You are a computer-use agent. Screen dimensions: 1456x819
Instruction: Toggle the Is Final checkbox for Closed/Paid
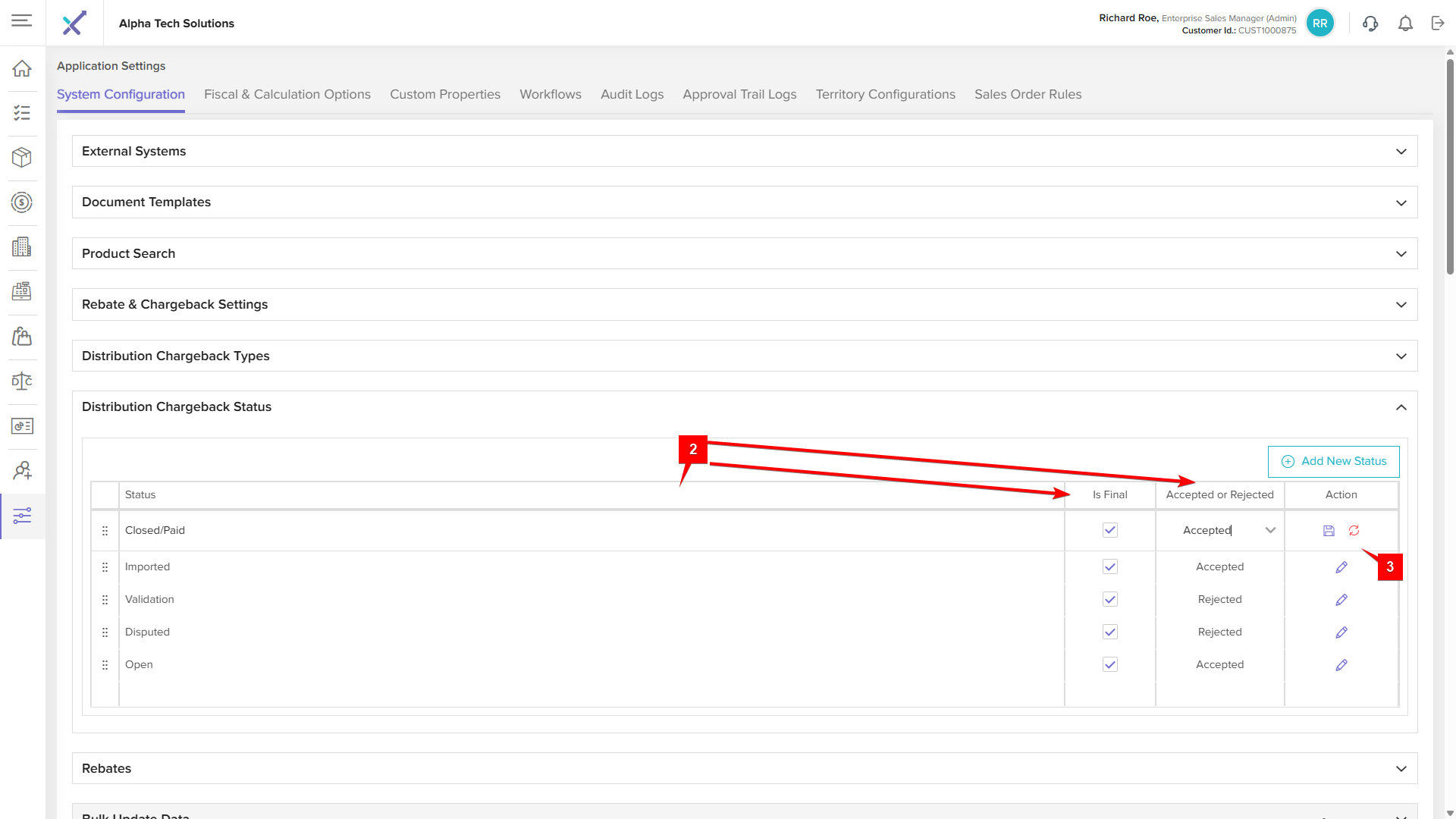1110,530
